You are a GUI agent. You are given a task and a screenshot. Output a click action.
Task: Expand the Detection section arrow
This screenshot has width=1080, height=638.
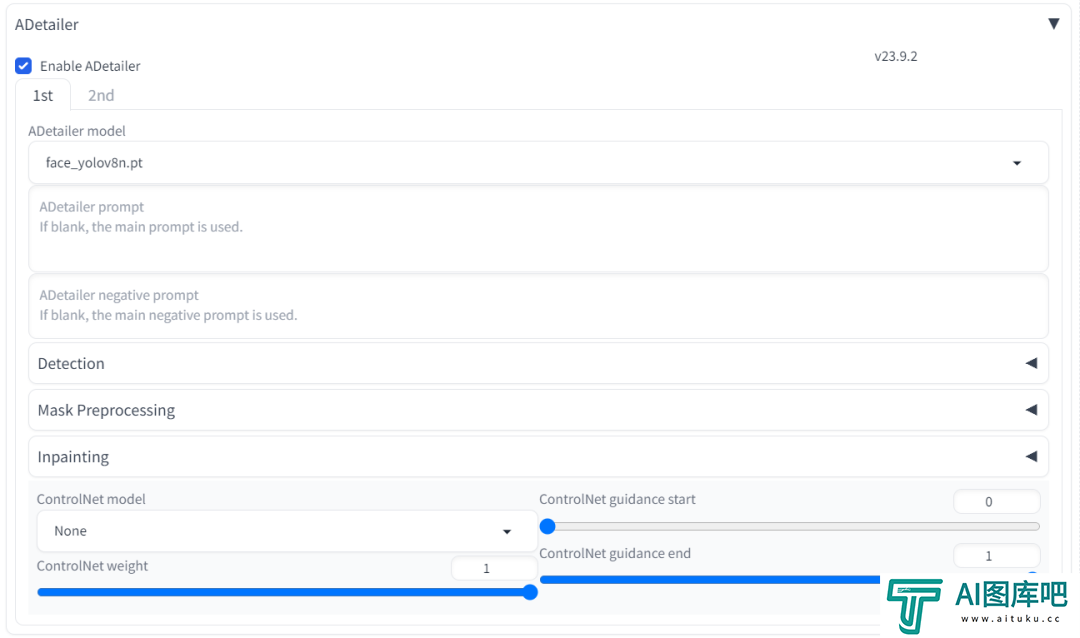pos(1031,363)
